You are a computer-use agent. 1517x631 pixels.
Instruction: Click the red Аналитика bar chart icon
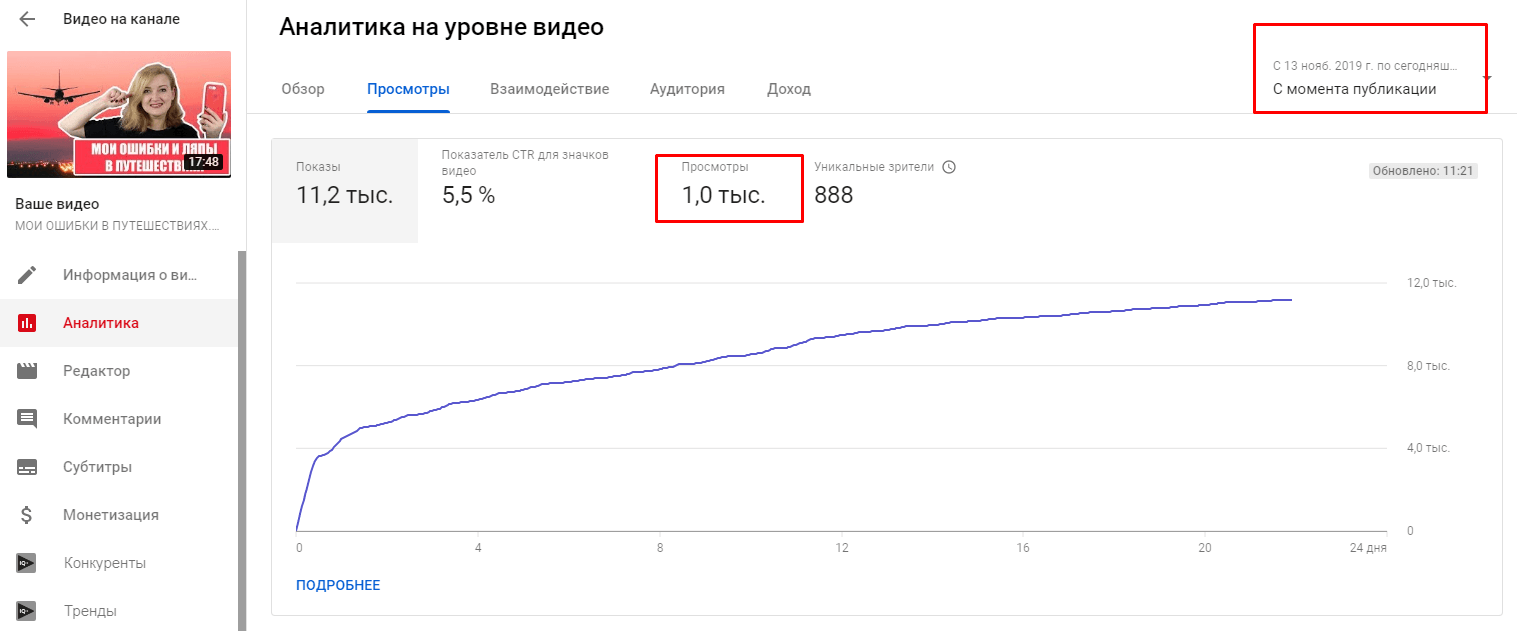coord(27,323)
